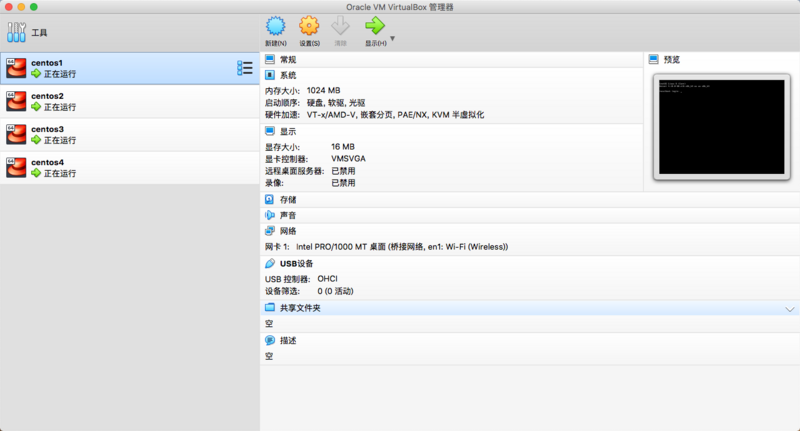Open the USB设备 section heading
Viewport: 800px width, 431px height.
point(296,263)
